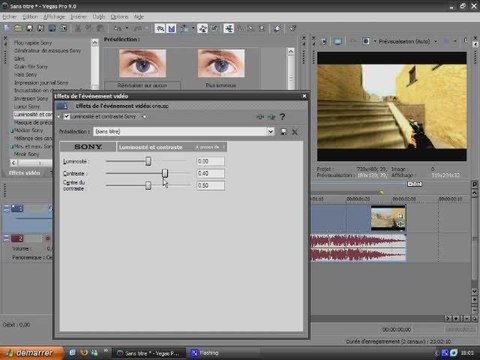Click the Project video properties icon in preview

pos(324,42)
